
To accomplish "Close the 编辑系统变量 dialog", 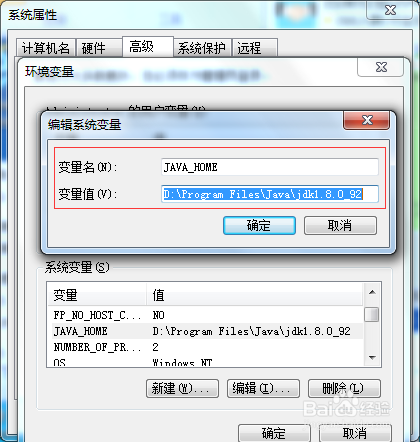I will [x=366, y=120].
